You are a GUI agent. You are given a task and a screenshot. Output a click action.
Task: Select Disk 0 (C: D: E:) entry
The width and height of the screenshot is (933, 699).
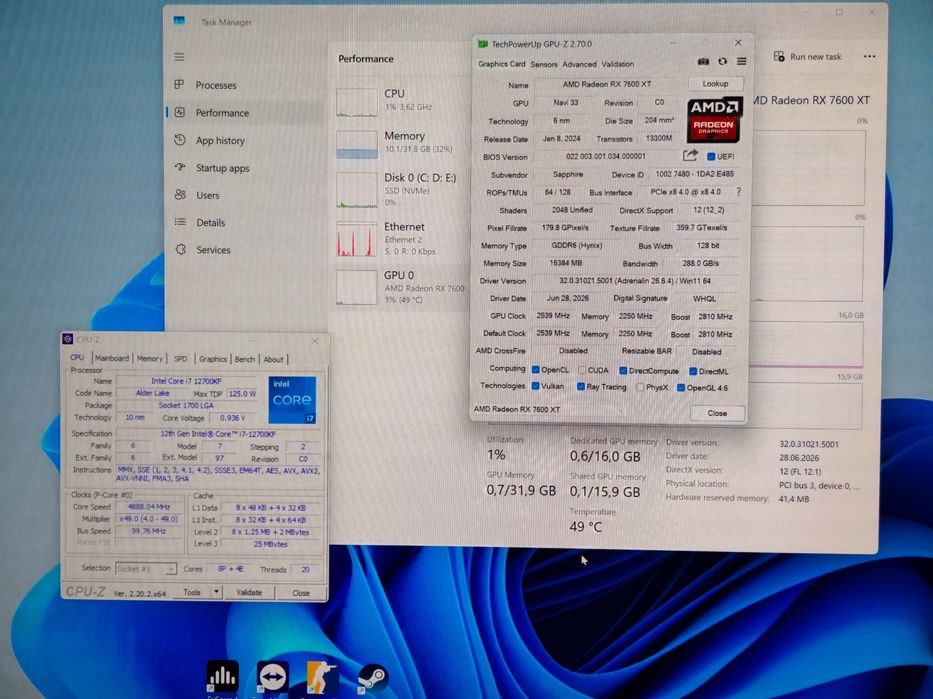(x=397, y=189)
